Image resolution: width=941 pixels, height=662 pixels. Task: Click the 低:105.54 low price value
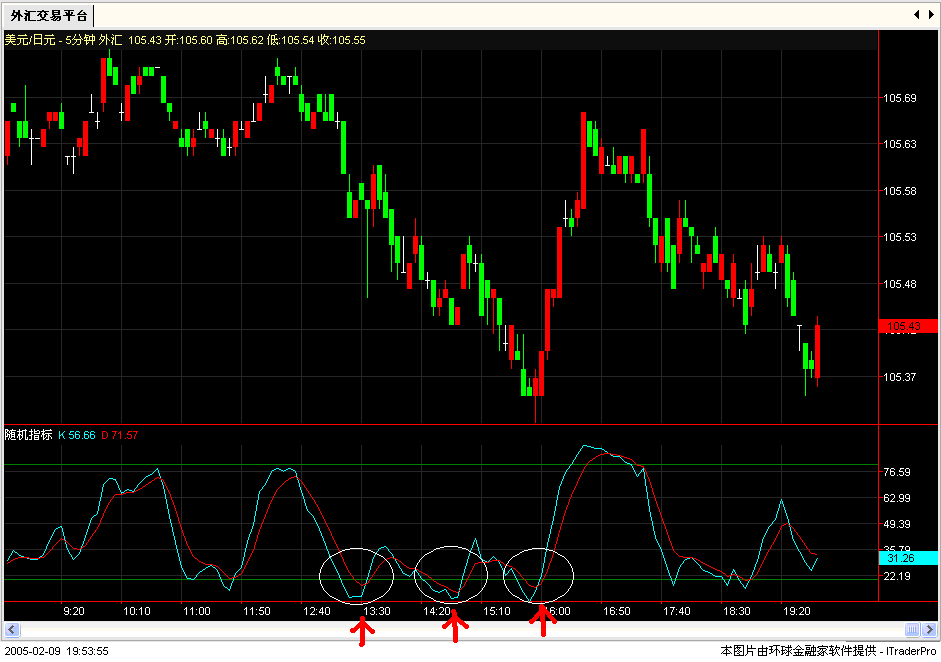pos(291,40)
